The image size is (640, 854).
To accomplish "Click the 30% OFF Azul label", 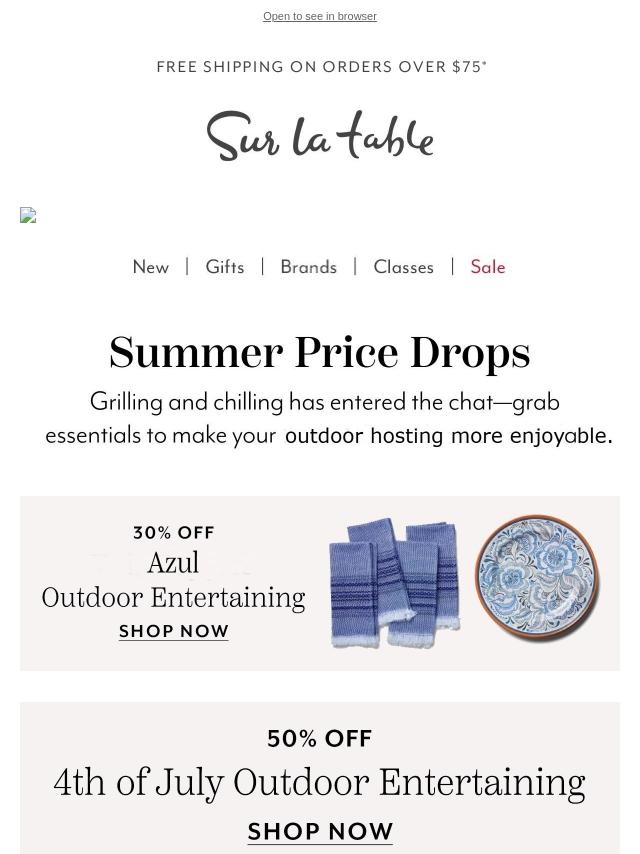I will coord(174,532).
